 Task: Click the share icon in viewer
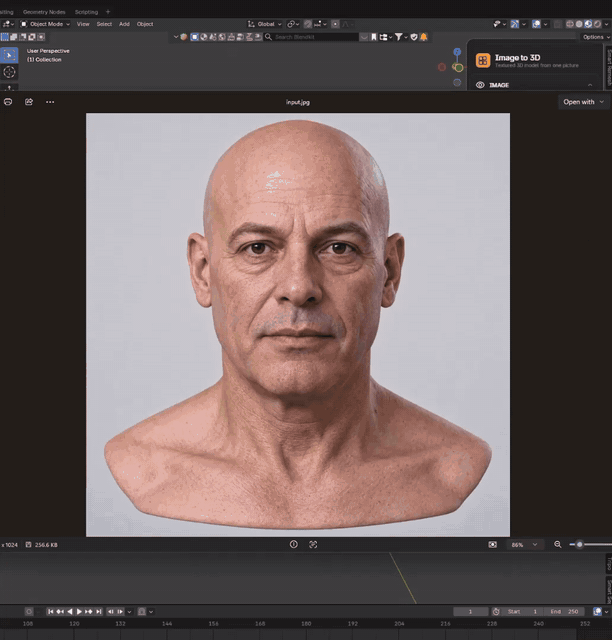[x=29, y=102]
